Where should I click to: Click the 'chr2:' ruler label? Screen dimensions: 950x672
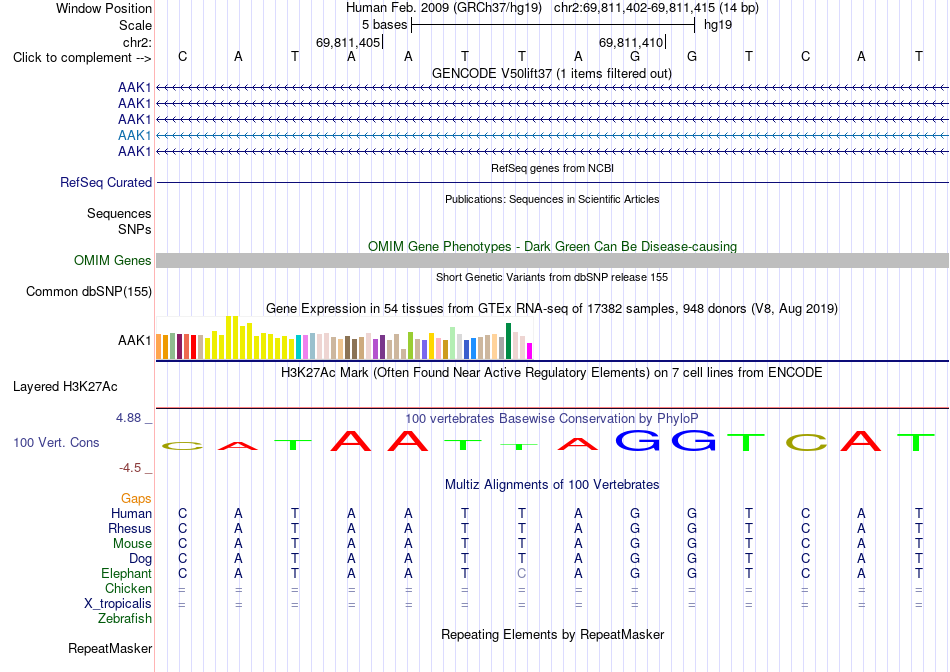click(x=137, y=42)
